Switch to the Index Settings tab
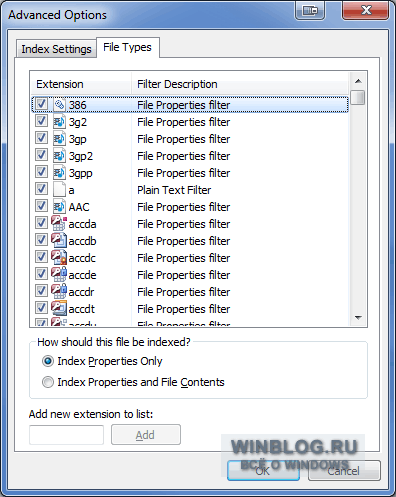 click(56, 49)
